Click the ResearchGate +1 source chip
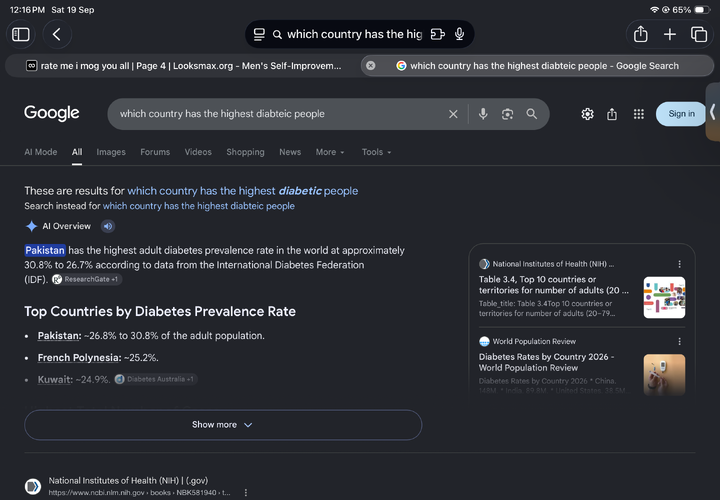 (x=87, y=279)
